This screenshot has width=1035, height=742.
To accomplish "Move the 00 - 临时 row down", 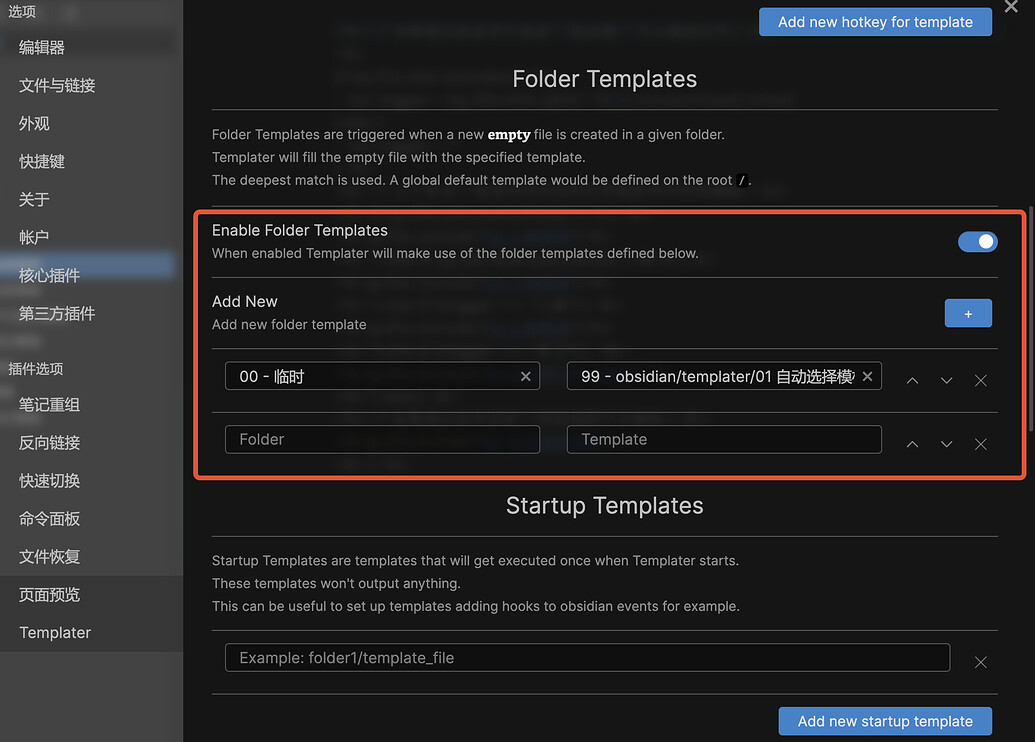I will [x=946, y=380].
